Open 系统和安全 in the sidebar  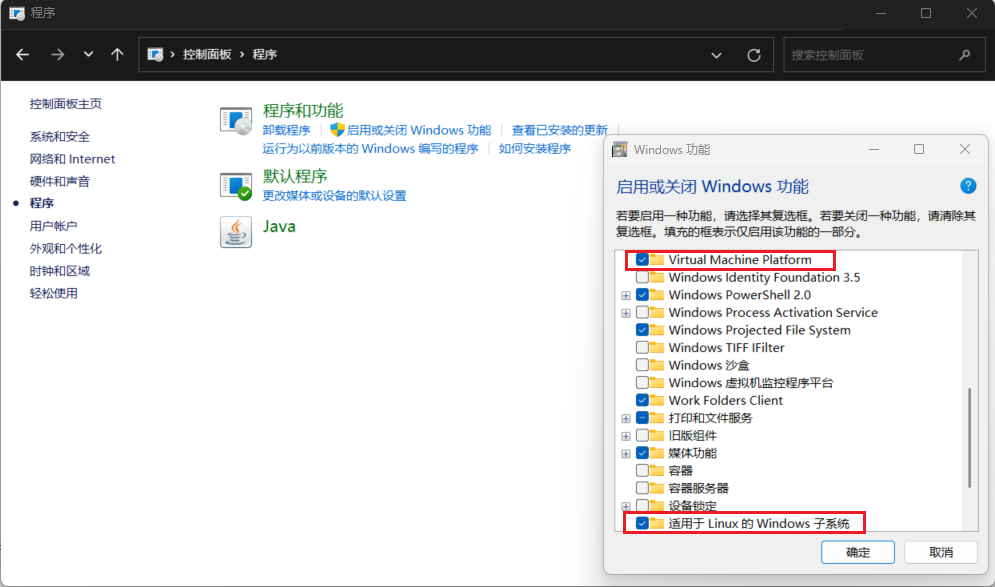(x=59, y=137)
